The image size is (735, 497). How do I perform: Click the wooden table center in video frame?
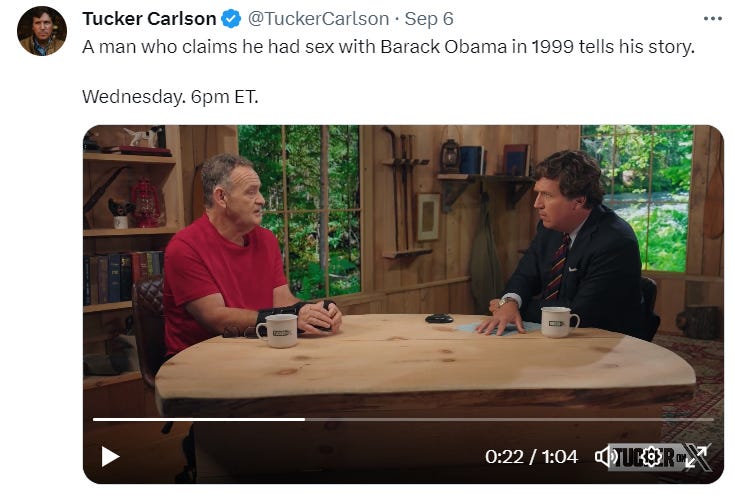[424, 363]
